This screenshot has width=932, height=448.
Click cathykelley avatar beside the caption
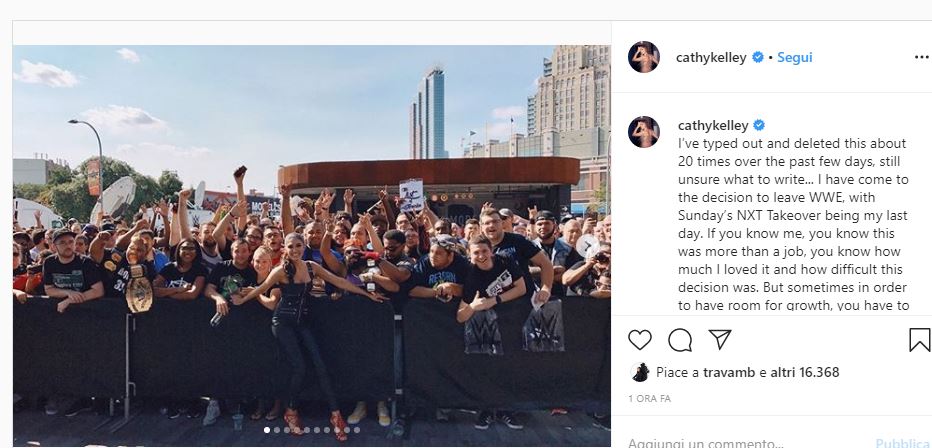[x=644, y=132]
